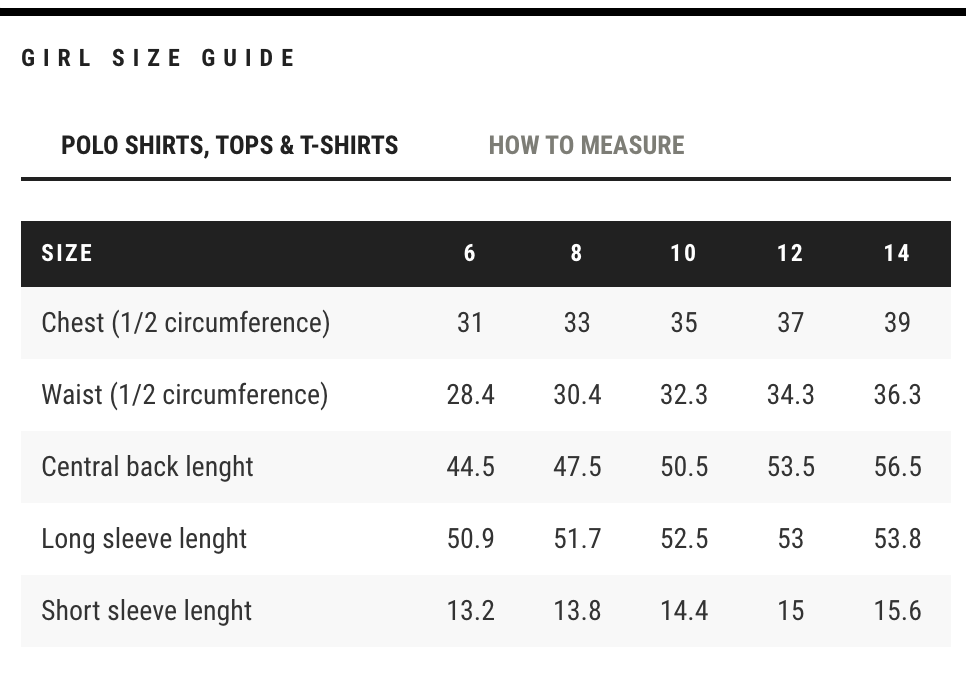Pick the size 14 column header
This screenshot has width=966, height=676.
tap(897, 254)
